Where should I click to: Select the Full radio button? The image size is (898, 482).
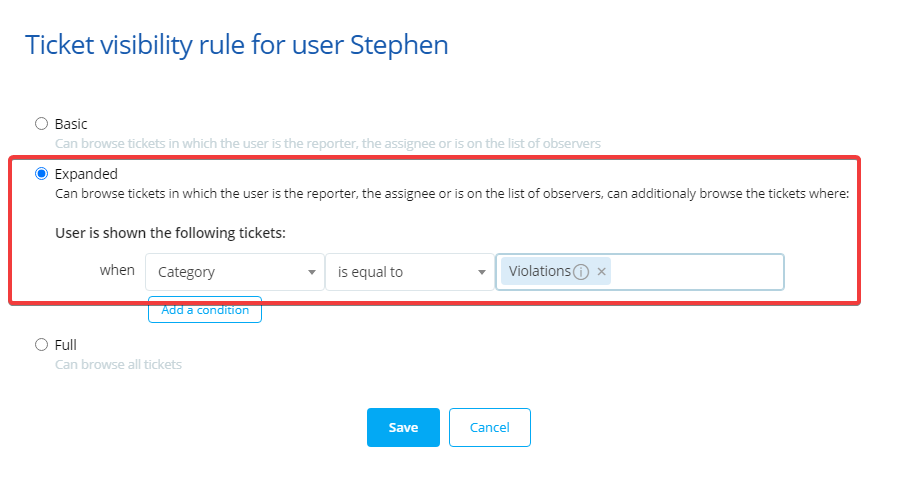(x=41, y=345)
